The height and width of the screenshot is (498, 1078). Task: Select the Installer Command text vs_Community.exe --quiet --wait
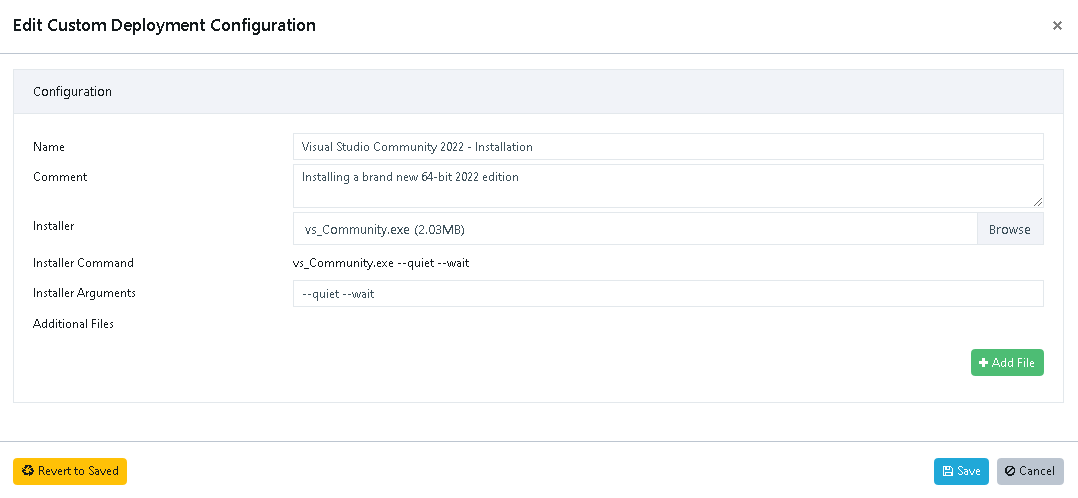[381, 263]
